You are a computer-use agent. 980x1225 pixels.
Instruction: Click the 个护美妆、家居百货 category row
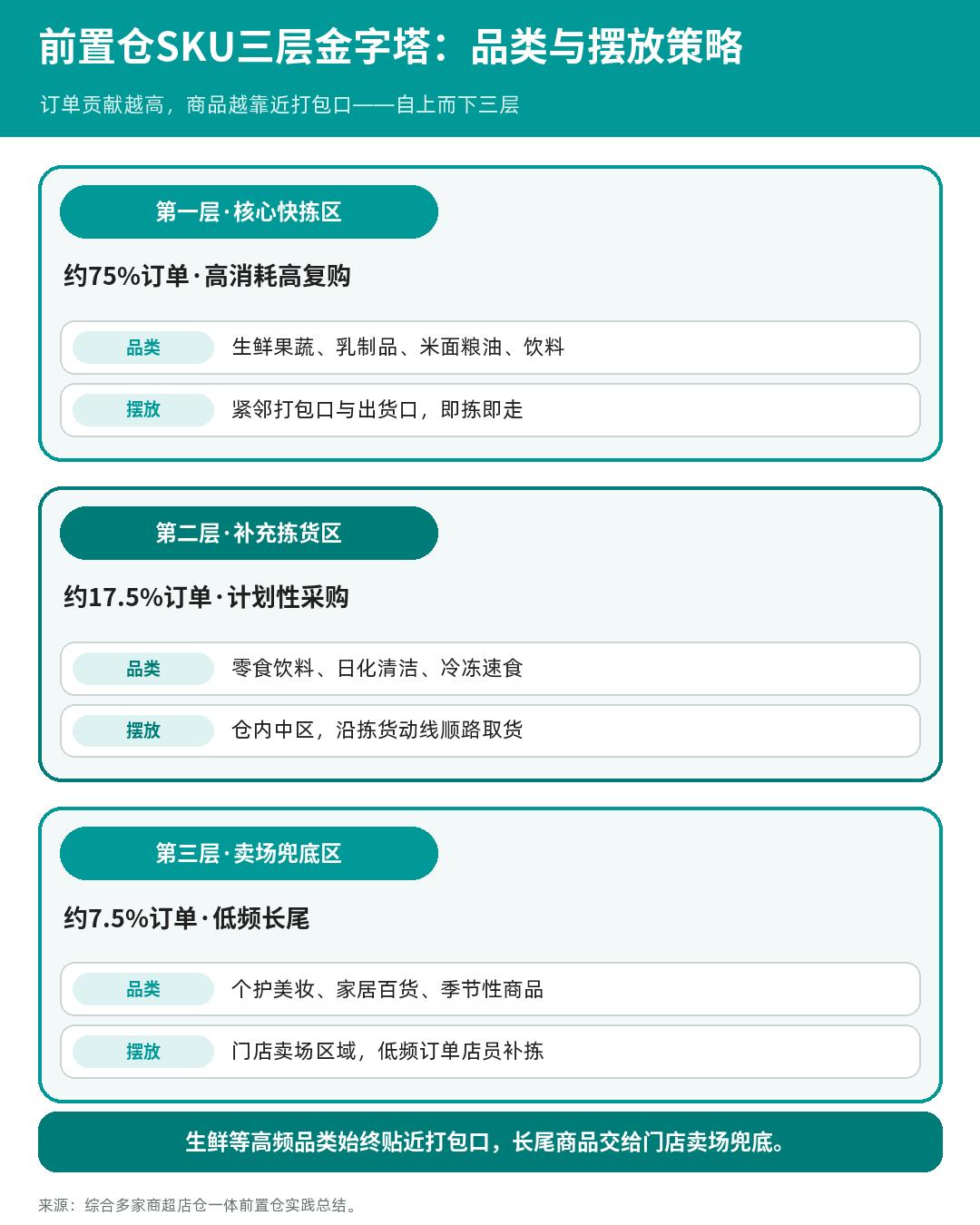(x=490, y=989)
